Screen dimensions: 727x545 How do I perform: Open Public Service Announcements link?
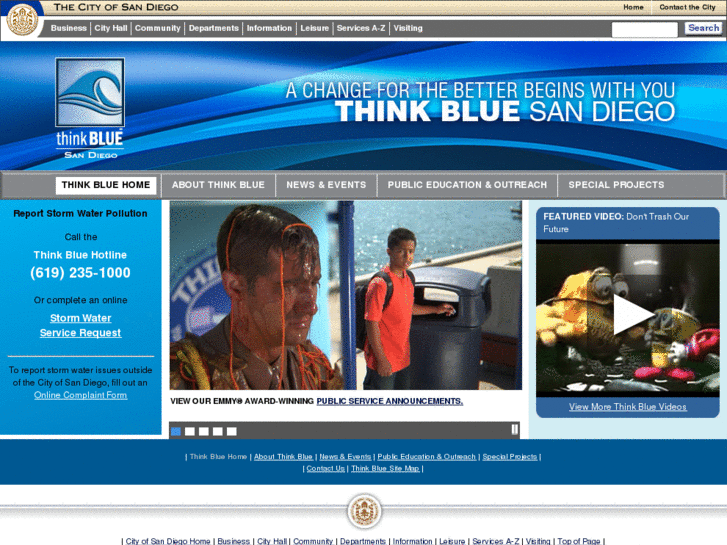[389, 401]
